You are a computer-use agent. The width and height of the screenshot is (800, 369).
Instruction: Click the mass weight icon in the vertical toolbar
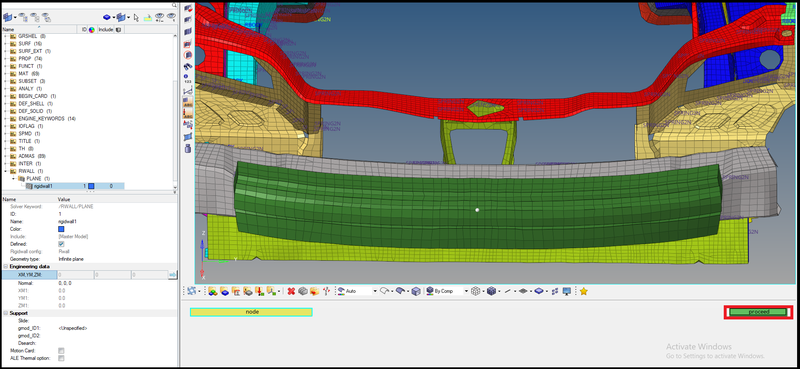point(188,149)
